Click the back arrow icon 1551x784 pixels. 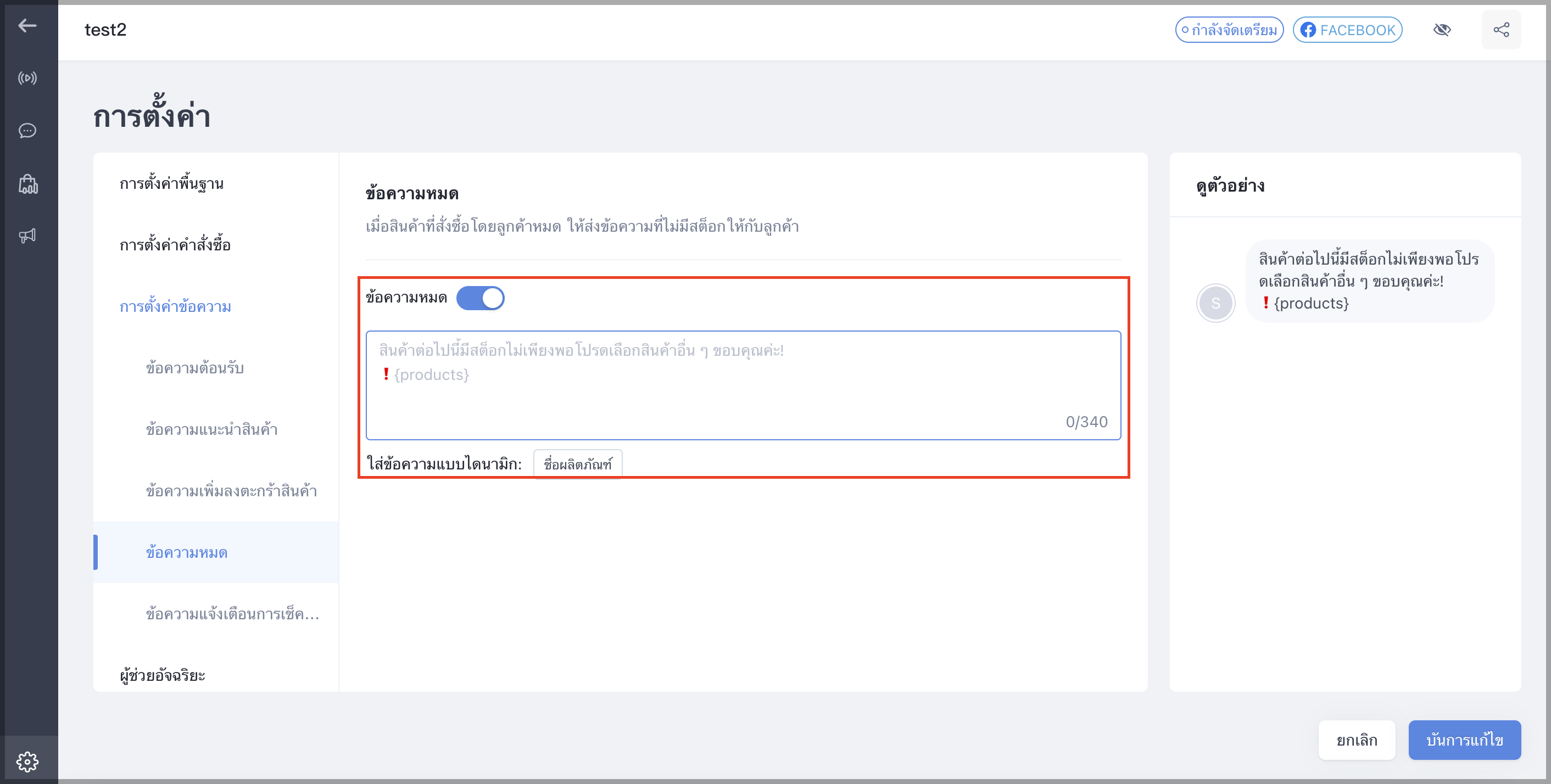pyautogui.click(x=27, y=26)
